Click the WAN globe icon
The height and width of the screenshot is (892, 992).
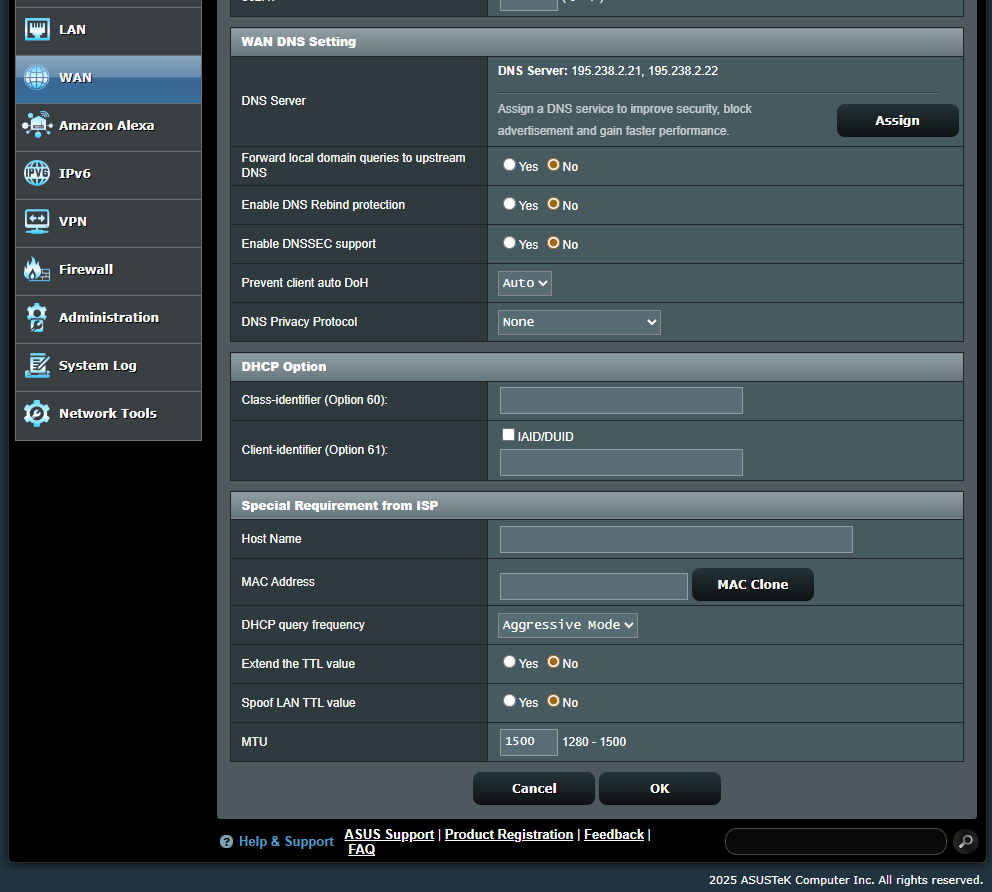tap(37, 78)
